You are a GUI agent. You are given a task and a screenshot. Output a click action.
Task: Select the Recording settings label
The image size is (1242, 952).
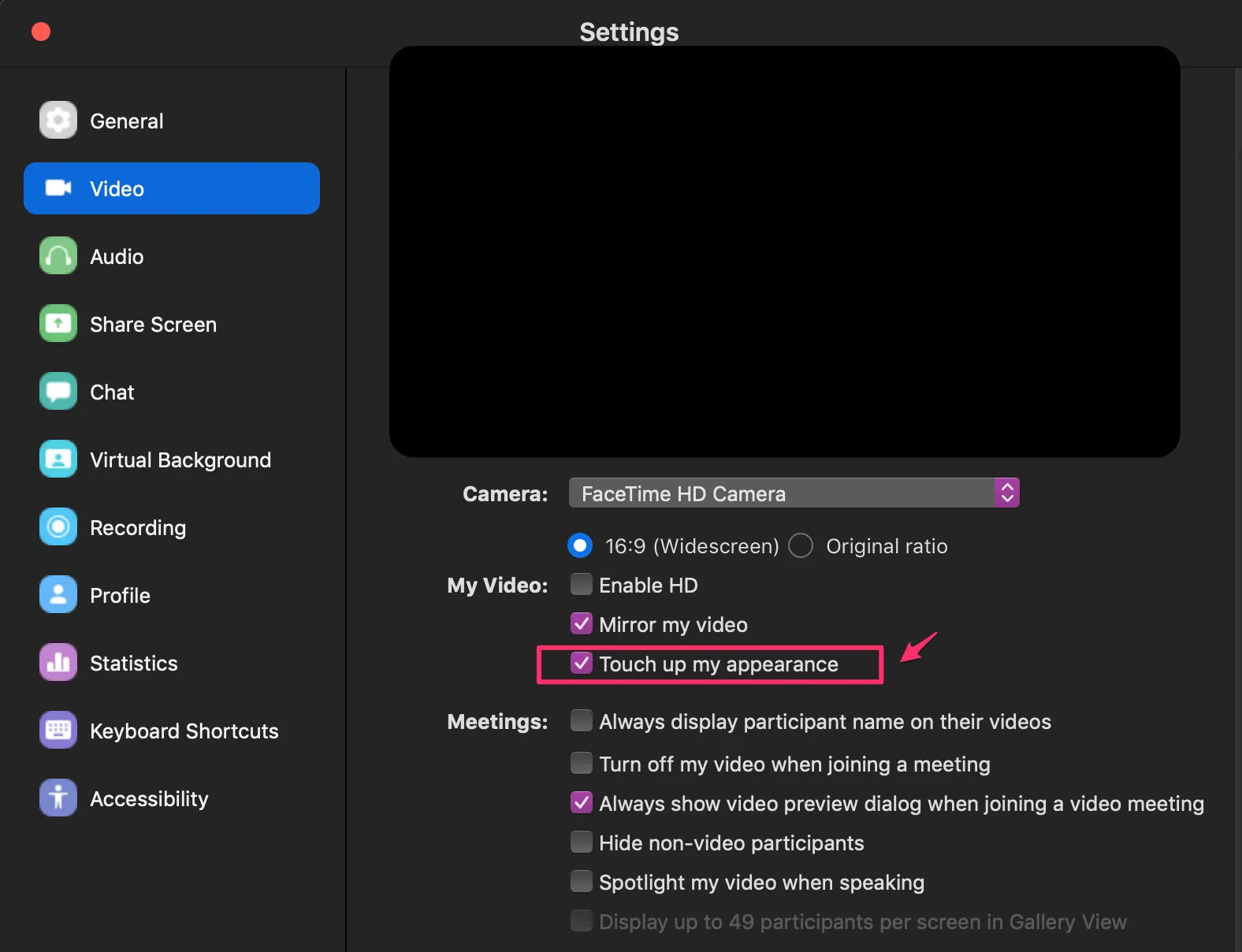(138, 528)
